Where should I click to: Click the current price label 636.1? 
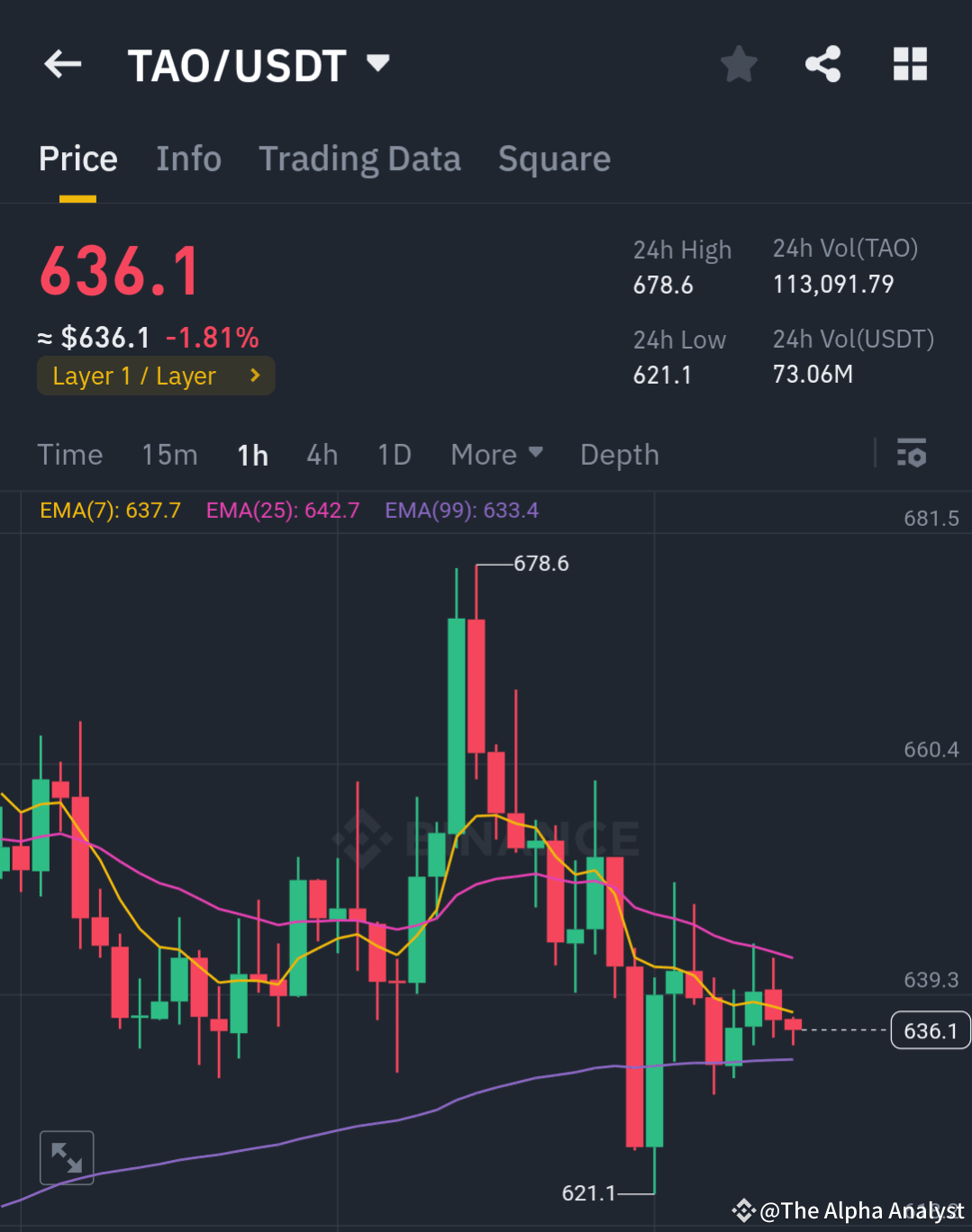pyautogui.click(x=930, y=1030)
